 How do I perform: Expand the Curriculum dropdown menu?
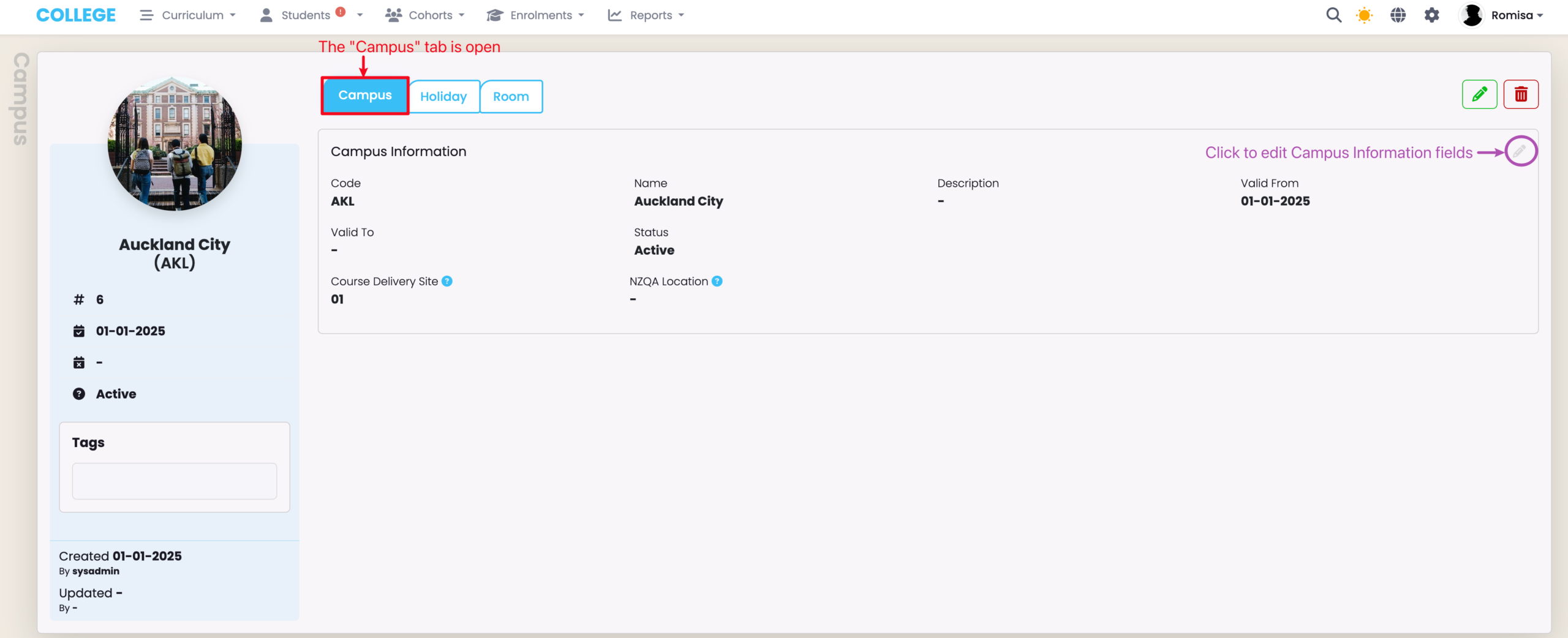(187, 15)
